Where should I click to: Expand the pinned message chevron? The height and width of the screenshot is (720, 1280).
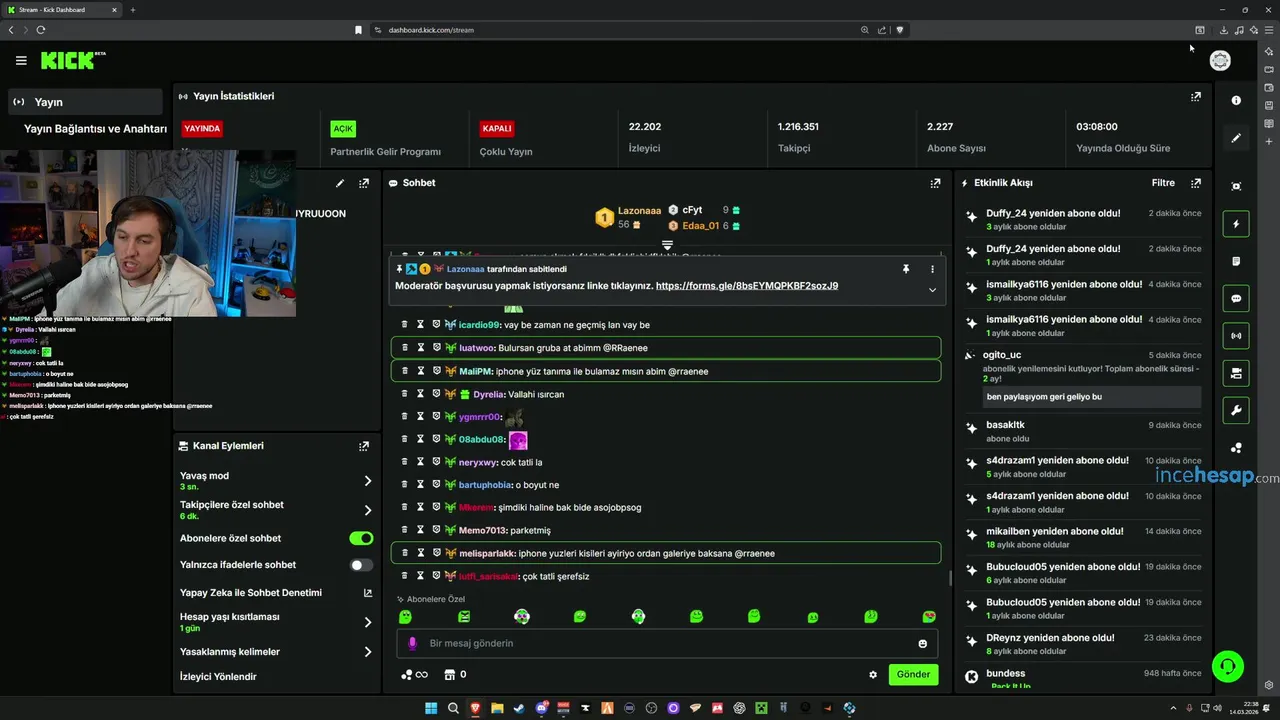point(932,290)
